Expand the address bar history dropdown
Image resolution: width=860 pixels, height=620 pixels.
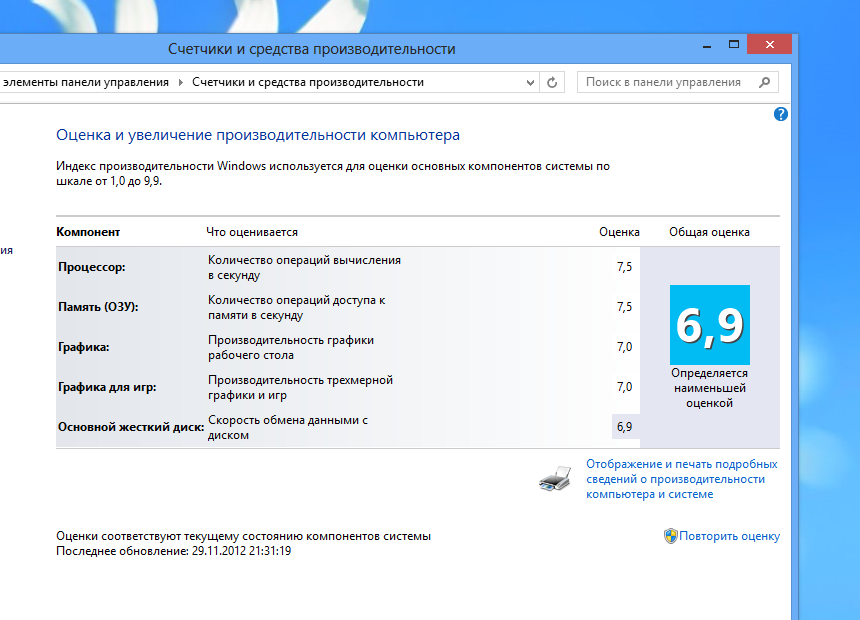pyautogui.click(x=530, y=83)
